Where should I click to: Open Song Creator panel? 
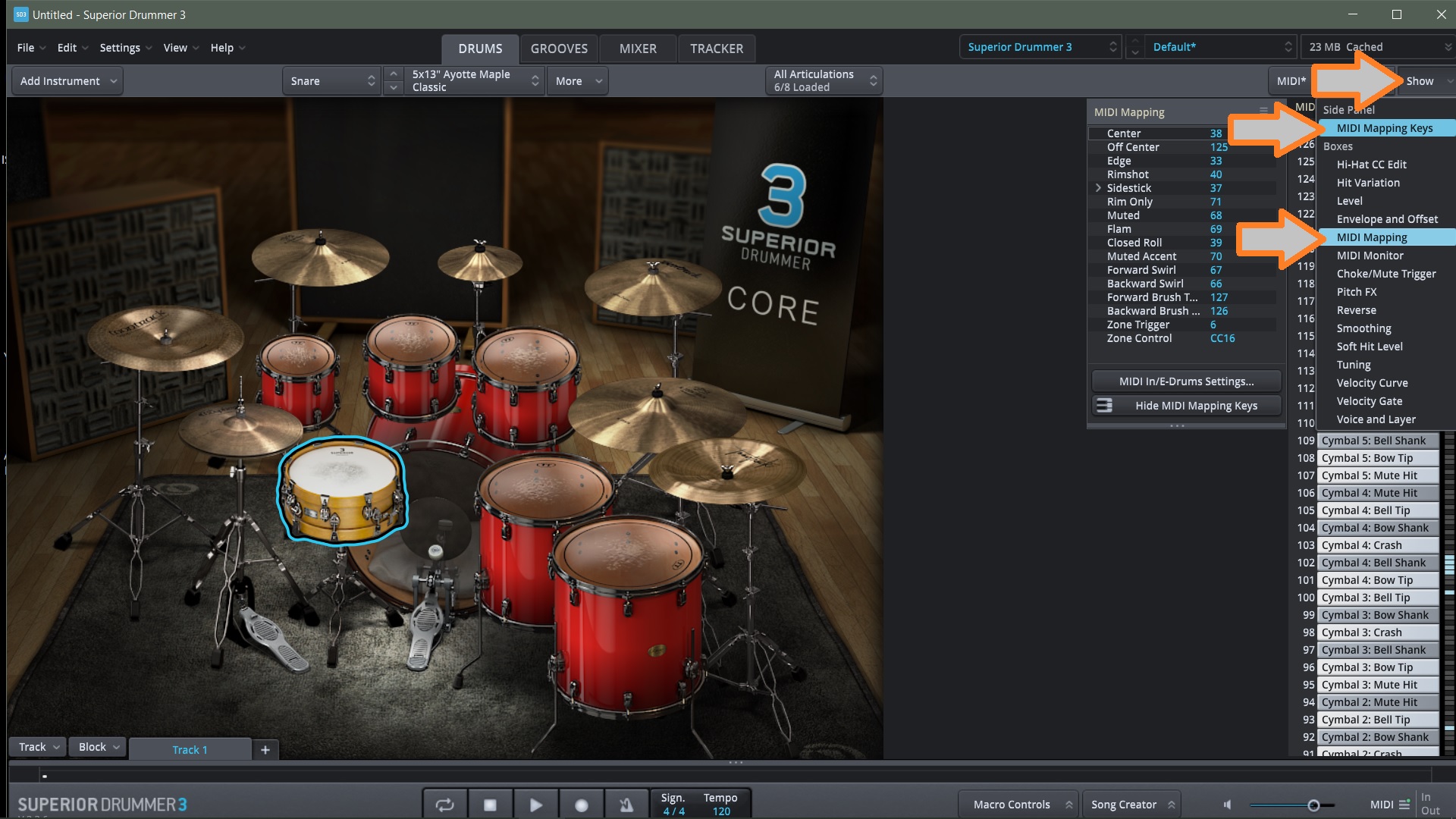point(1131,805)
